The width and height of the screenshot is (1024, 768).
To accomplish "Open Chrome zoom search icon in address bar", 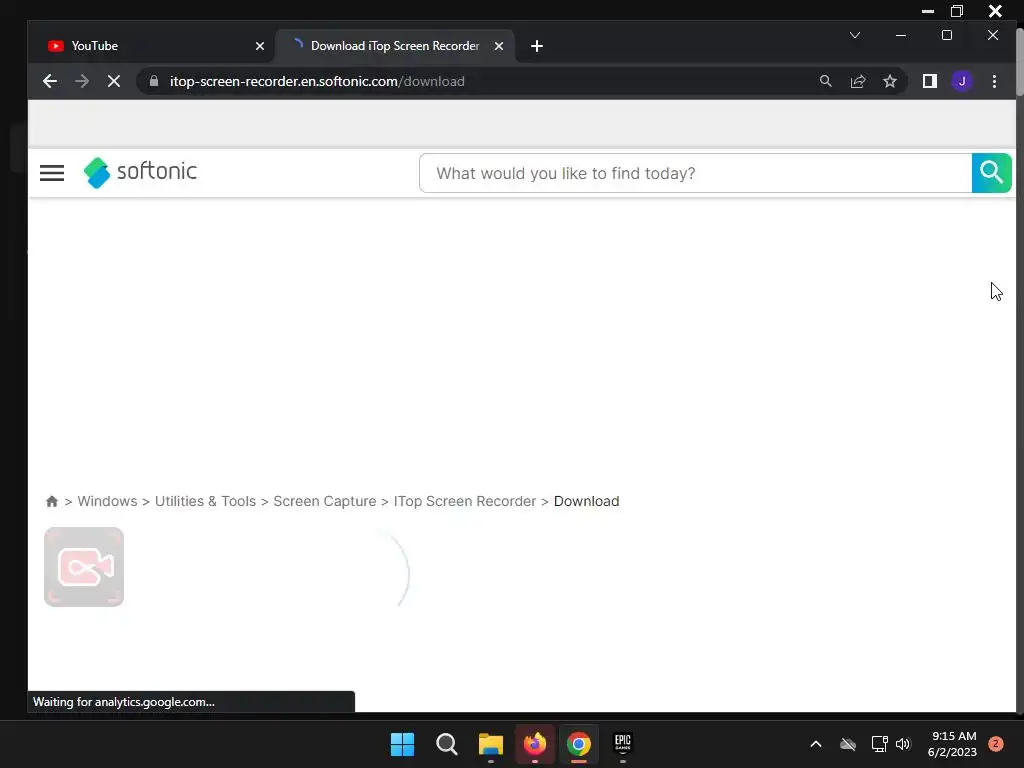I will 825,81.
